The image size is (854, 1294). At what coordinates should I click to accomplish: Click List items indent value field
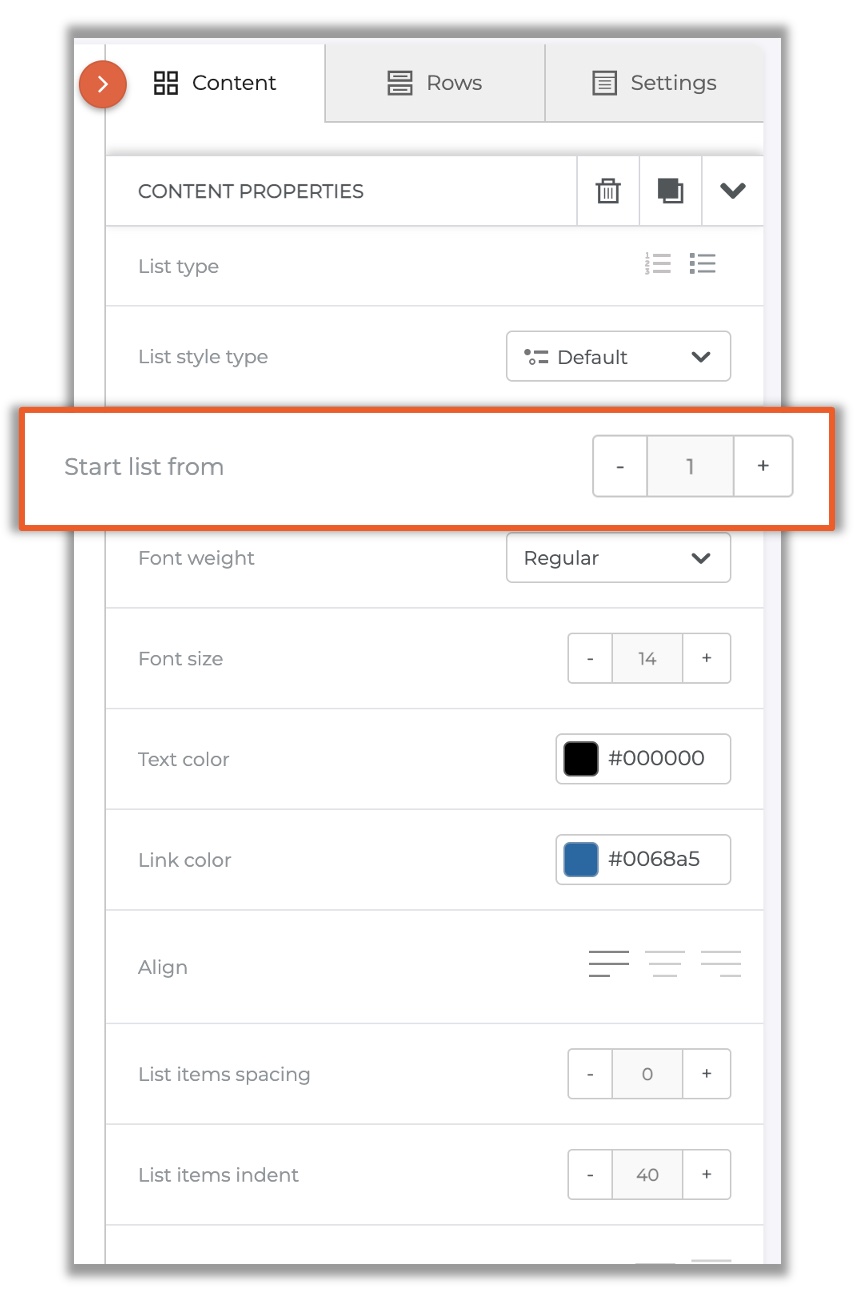pyautogui.click(x=647, y=1175)
